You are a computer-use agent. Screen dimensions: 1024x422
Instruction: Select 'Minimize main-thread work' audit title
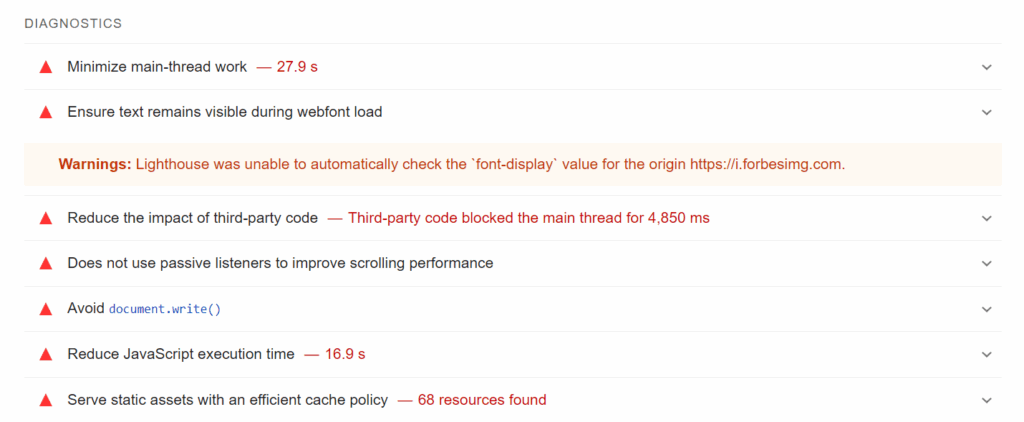[x=157, y=67]
